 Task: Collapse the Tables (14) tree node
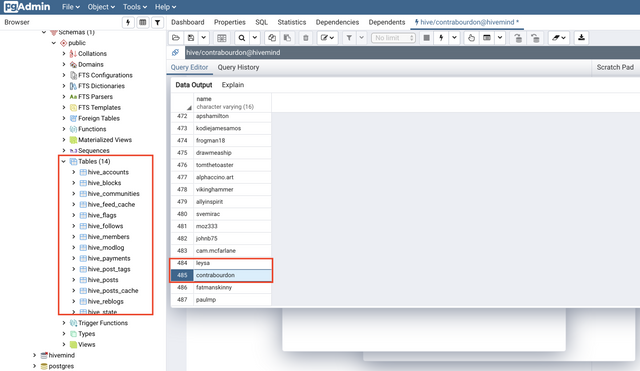64,162
